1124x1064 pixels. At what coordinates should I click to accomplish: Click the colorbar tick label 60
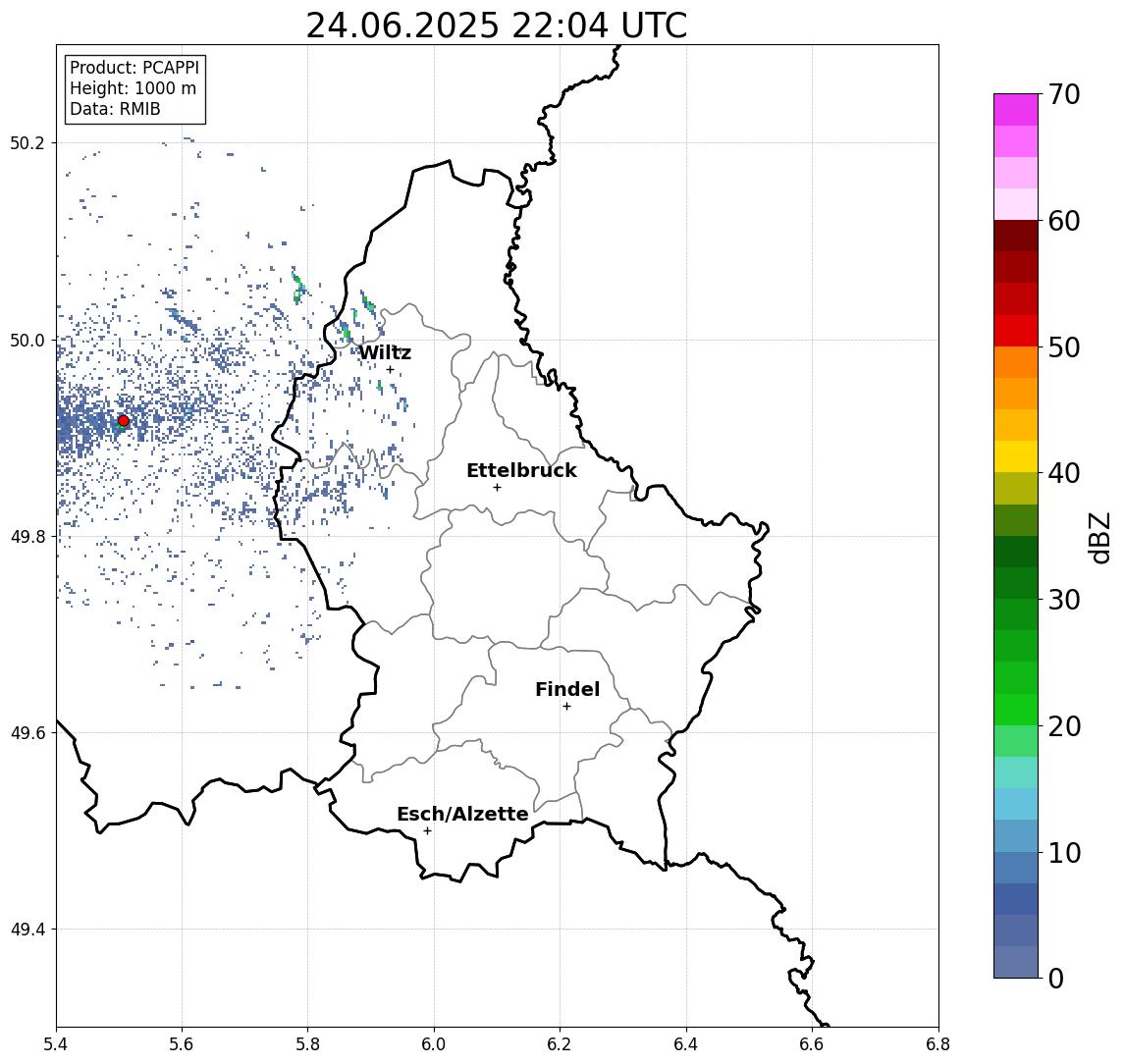tap(1064, 222)
